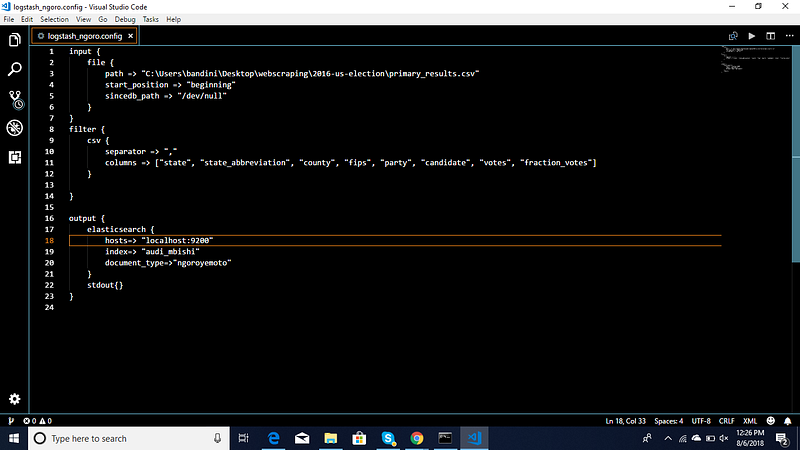The image size is (800, 450).
Task: Run the file with the play icon
Action: (752, 36)
